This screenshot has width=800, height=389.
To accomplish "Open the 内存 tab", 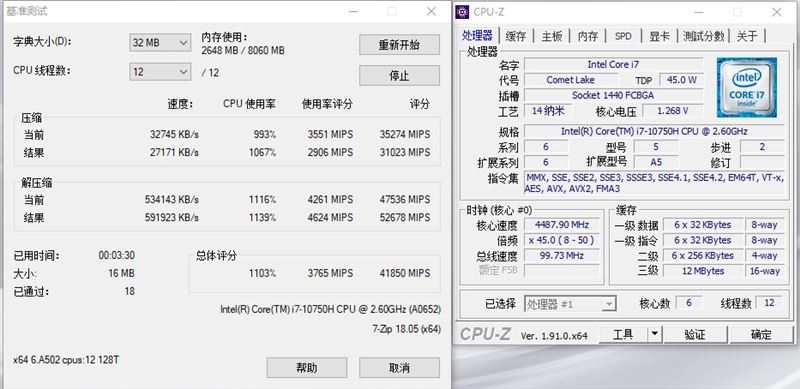I will coord(588,36).
